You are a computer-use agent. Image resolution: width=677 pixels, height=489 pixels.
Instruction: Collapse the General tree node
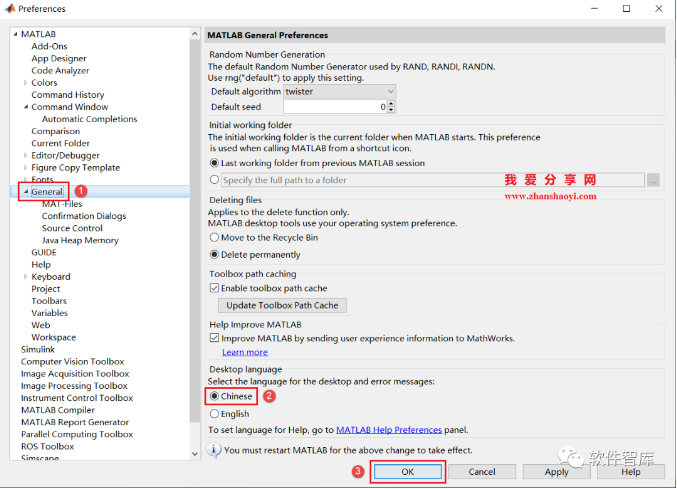coord(26,192)
